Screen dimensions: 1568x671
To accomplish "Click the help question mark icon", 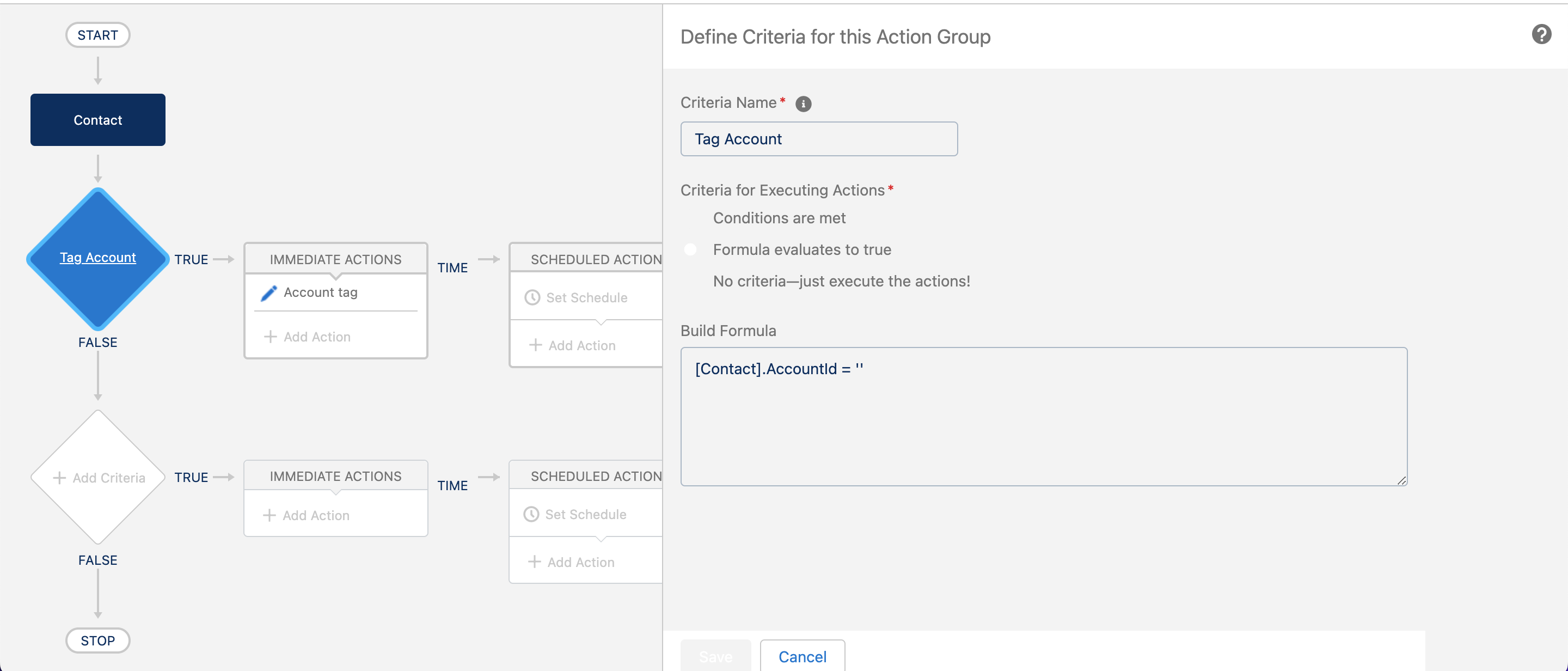I will click(1541, 35).
